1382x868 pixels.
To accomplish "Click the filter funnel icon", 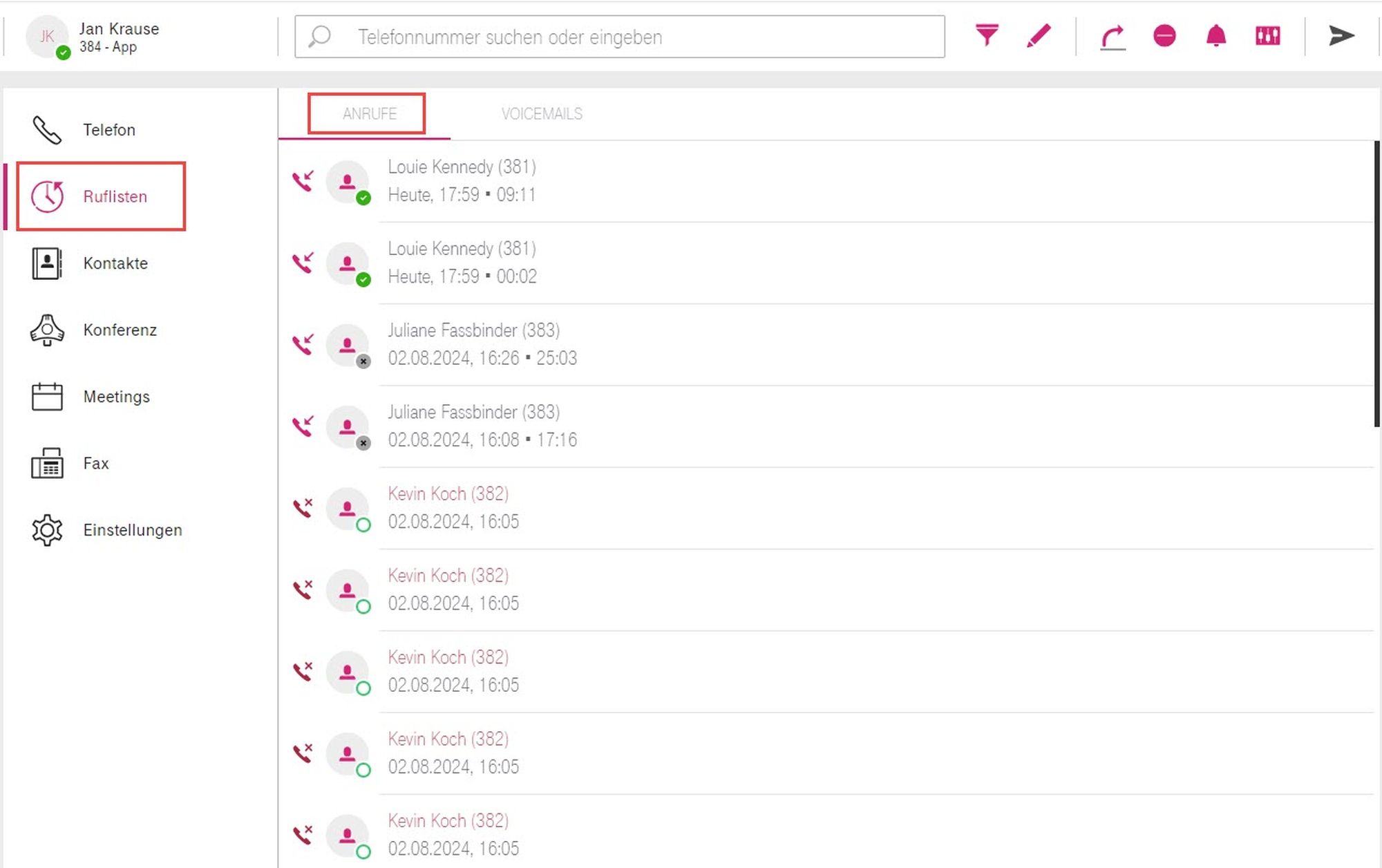I will point(987,35).
